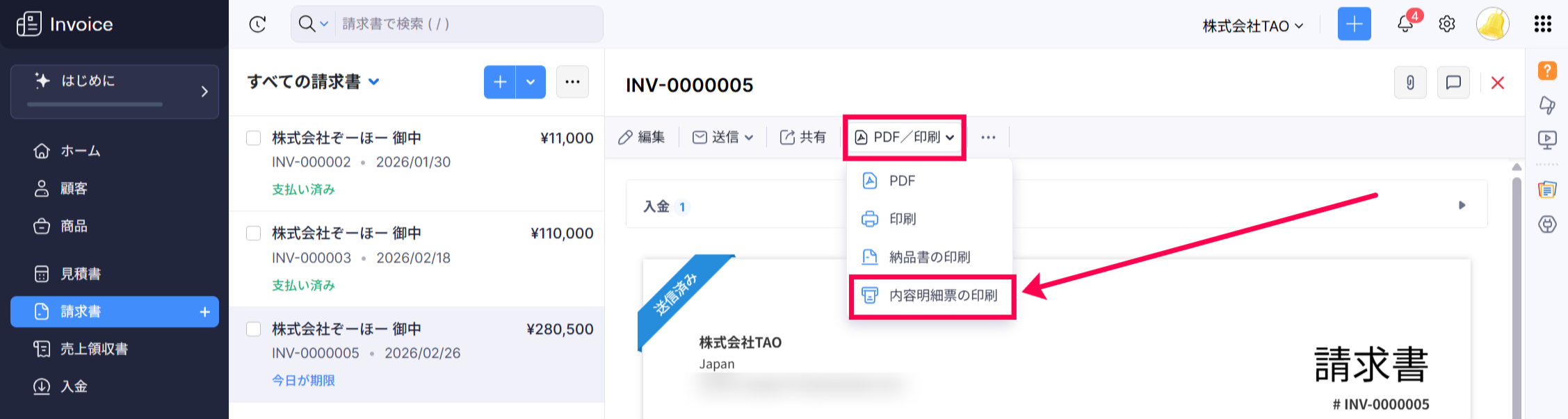
Task: Click the recent history clock icon
Action: [x=257, y=24]
